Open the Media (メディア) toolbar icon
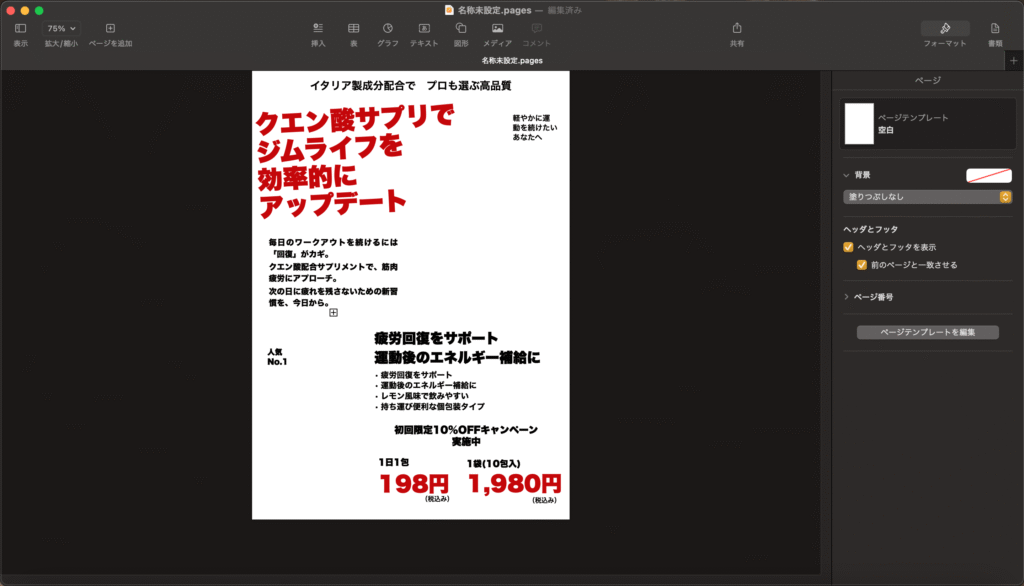1024x586 pixels. 498,28
